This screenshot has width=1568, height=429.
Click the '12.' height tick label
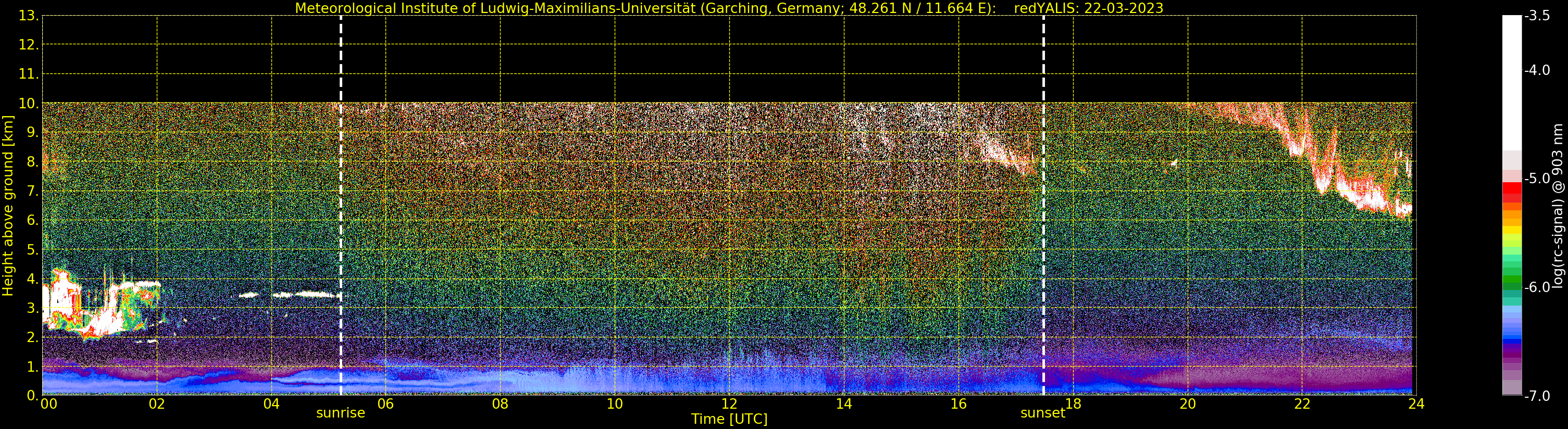[x=29, y=45]
